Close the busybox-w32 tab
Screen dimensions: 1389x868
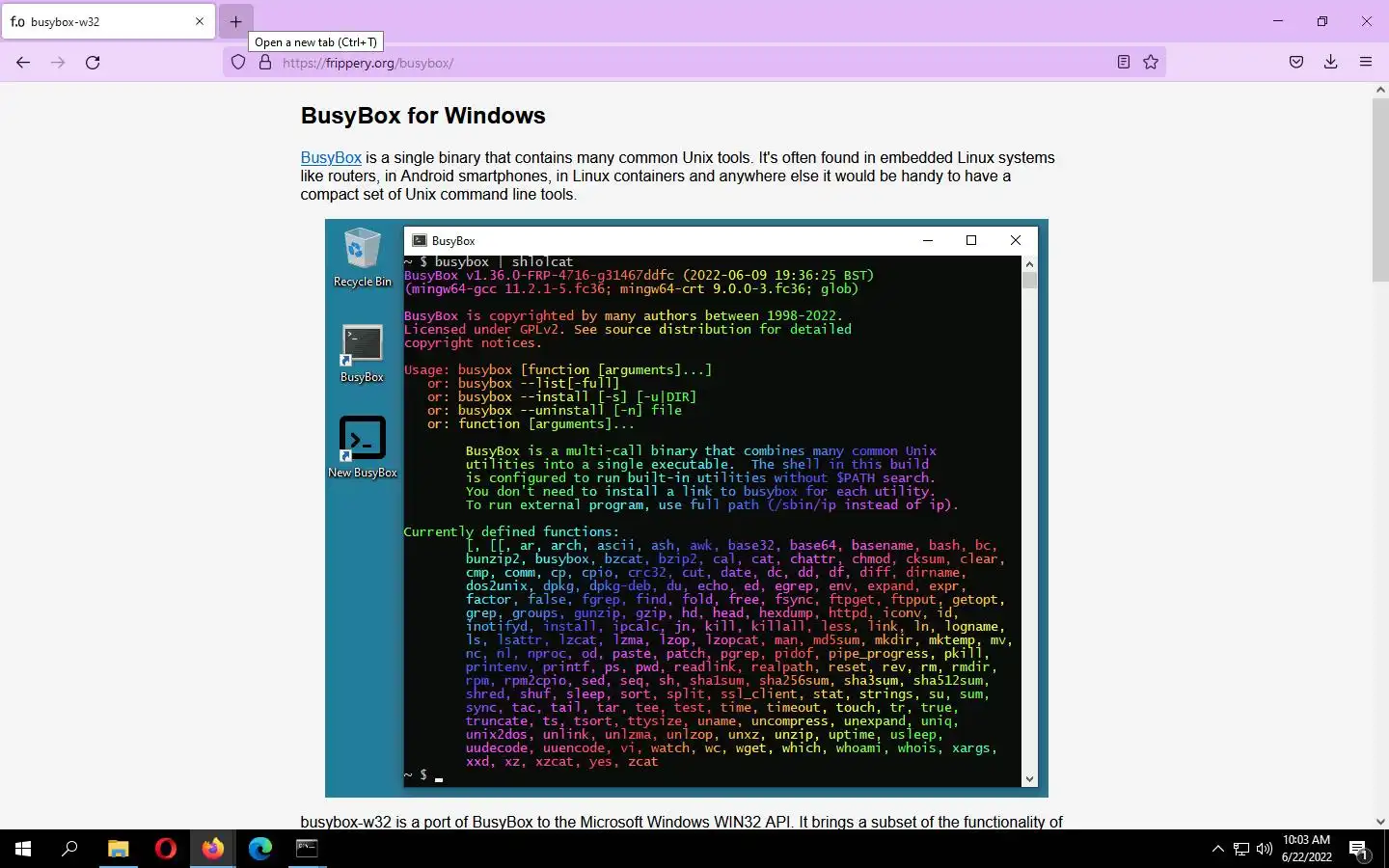coord(200,21)
